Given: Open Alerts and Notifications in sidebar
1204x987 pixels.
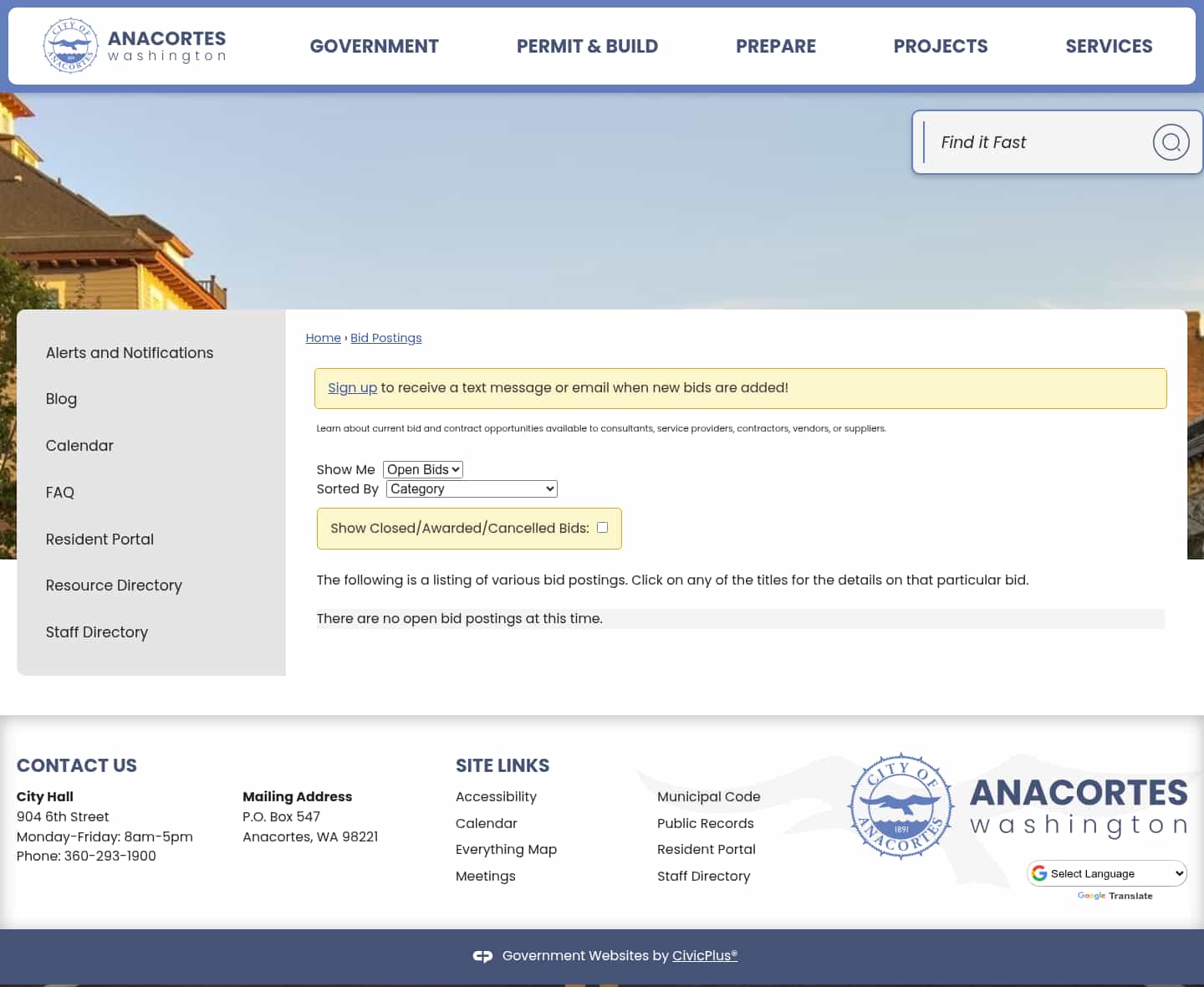Looking at the screenshot, I should (130, 353).
